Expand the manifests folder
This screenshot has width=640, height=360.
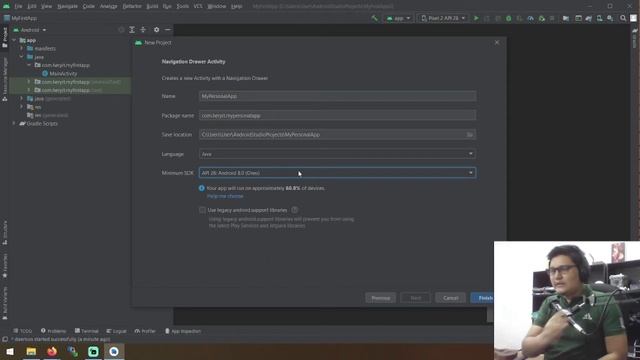pyautogui.click(x=22, y=48)
